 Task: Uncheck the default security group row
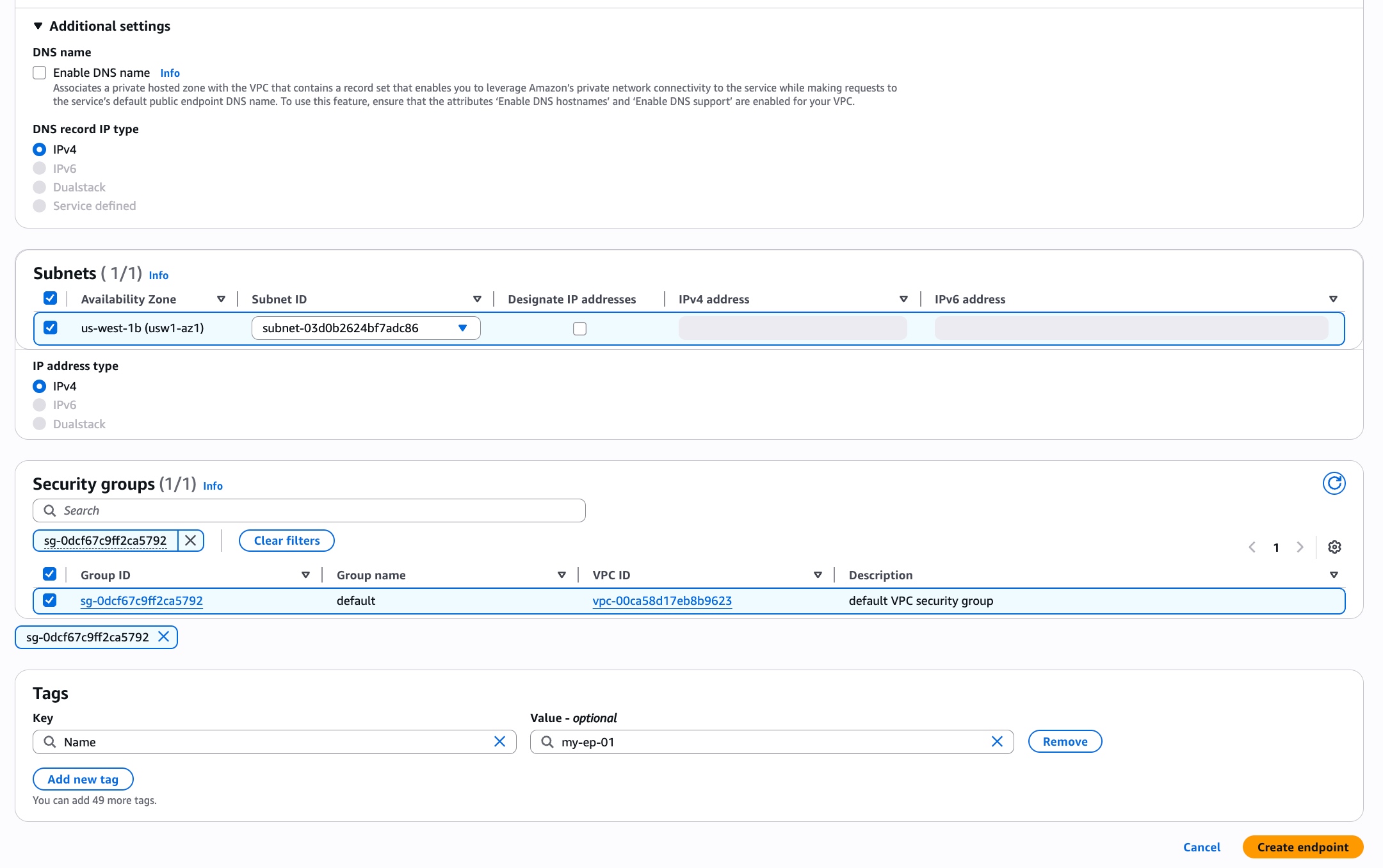click(x=50, y=600)
